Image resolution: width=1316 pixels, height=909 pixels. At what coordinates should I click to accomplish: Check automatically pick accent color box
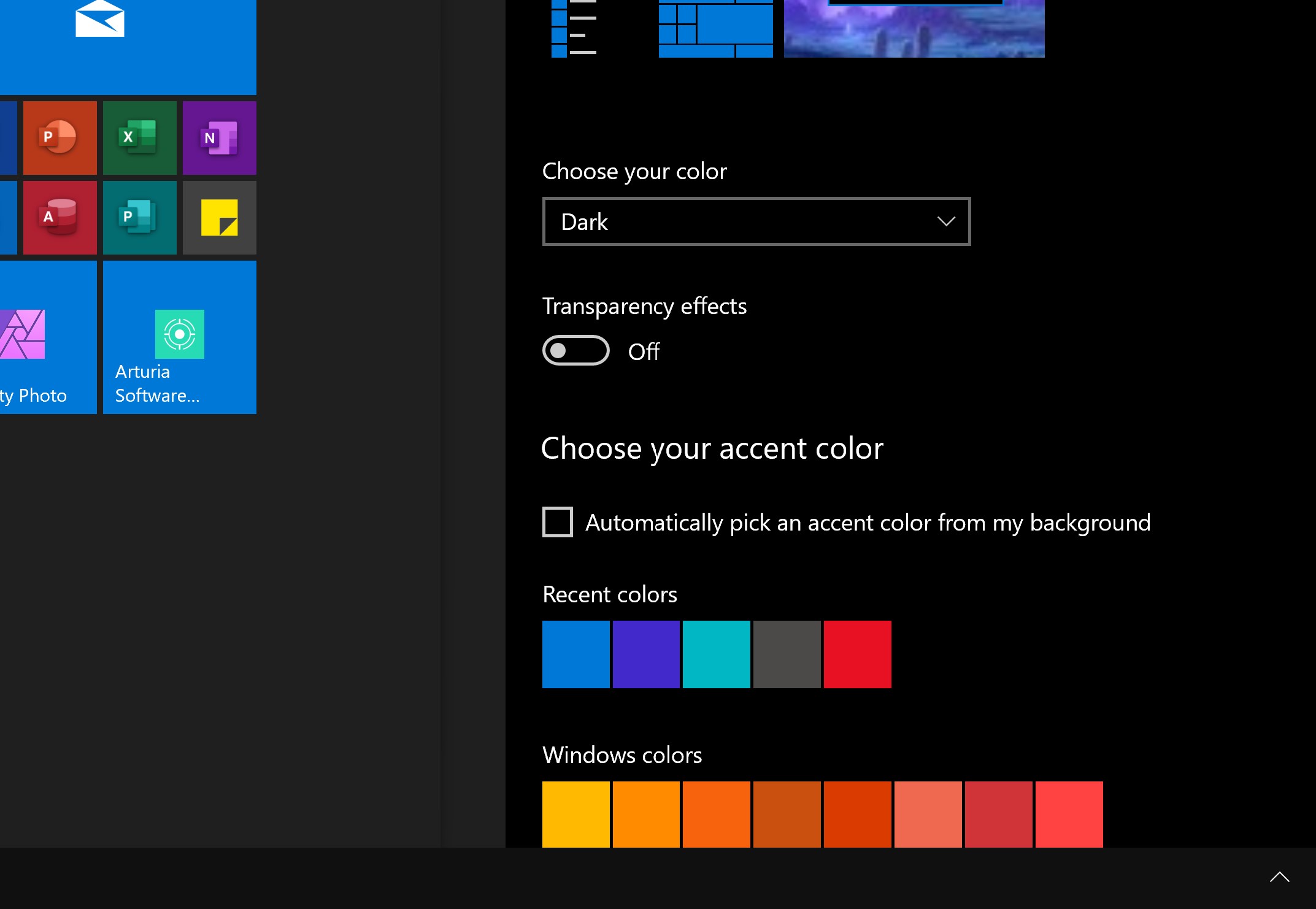pos(558,522)
